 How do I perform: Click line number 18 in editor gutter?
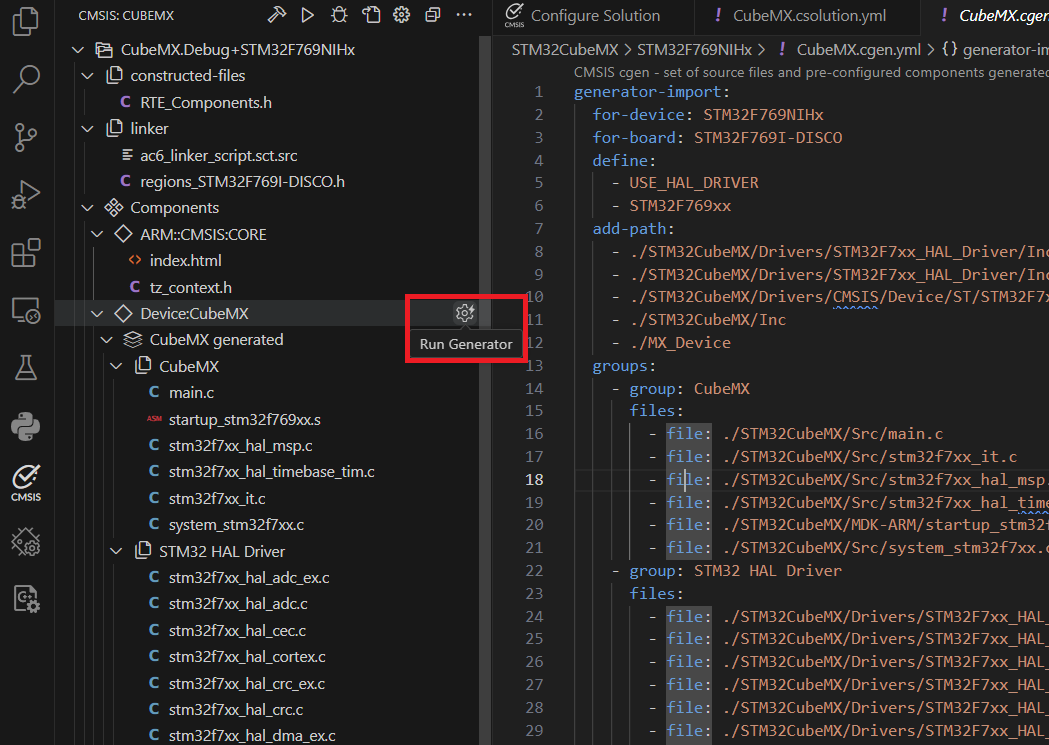tap(534, 480)
